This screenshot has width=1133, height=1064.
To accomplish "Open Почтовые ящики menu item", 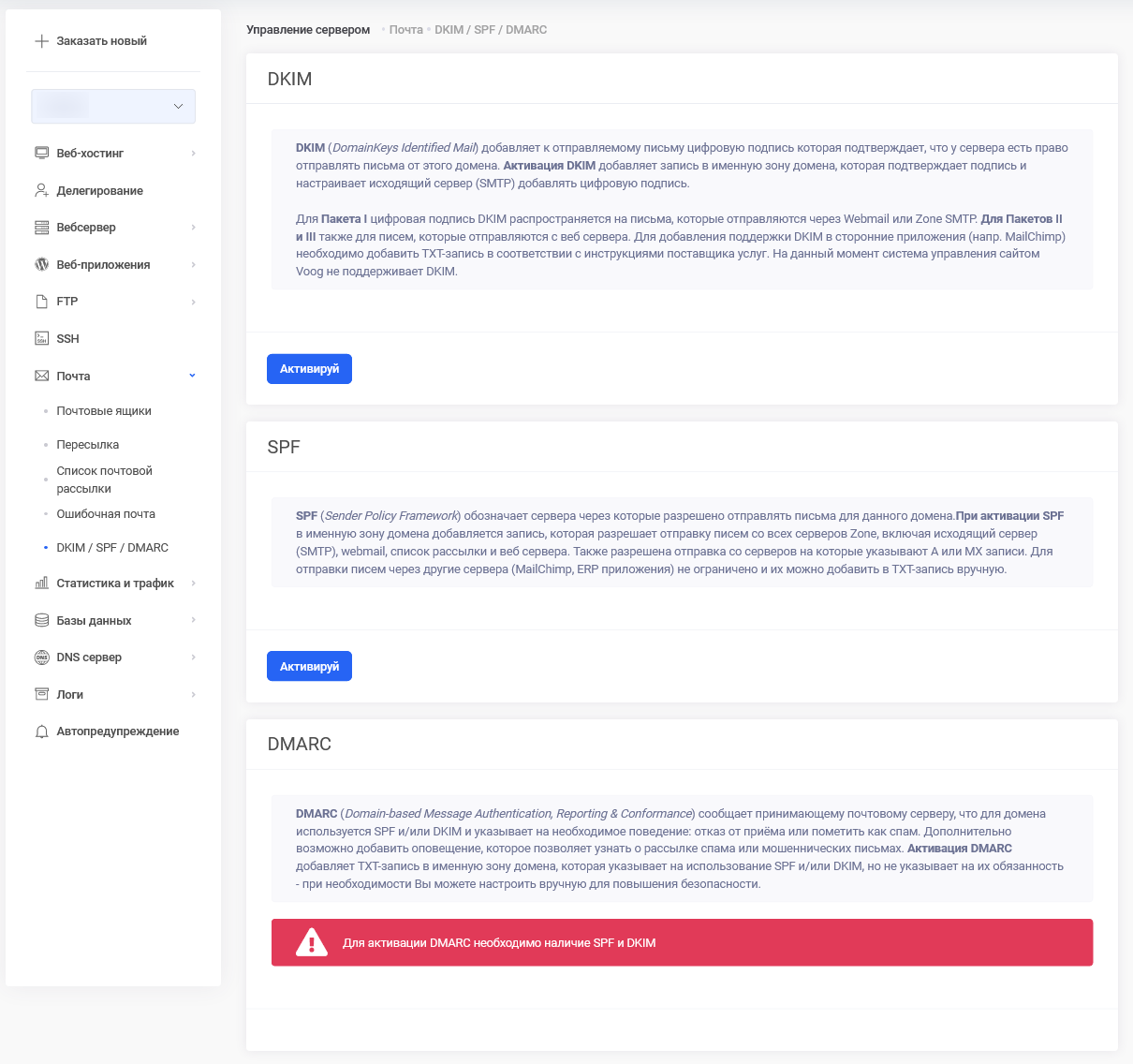I will pos(104,411).
